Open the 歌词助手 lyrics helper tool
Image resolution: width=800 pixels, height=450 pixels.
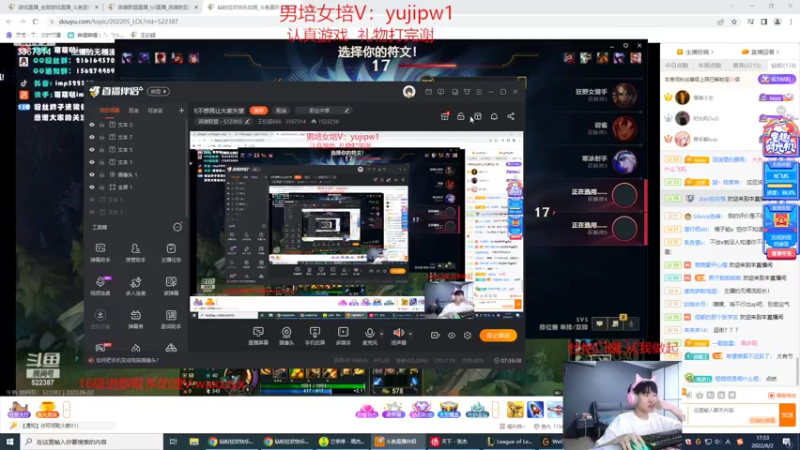[171, 319]
